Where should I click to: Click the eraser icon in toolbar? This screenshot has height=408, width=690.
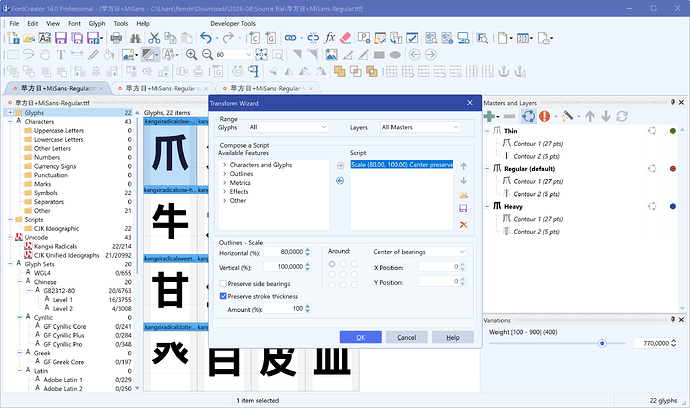pos(346,38)
